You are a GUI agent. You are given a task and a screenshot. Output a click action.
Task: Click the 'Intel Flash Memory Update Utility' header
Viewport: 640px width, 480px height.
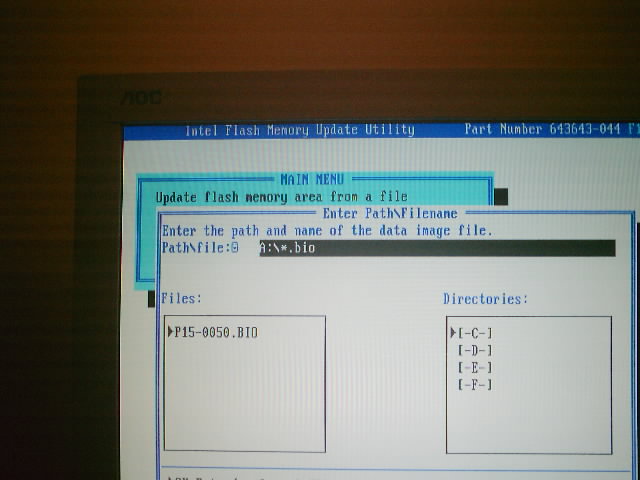300,130
